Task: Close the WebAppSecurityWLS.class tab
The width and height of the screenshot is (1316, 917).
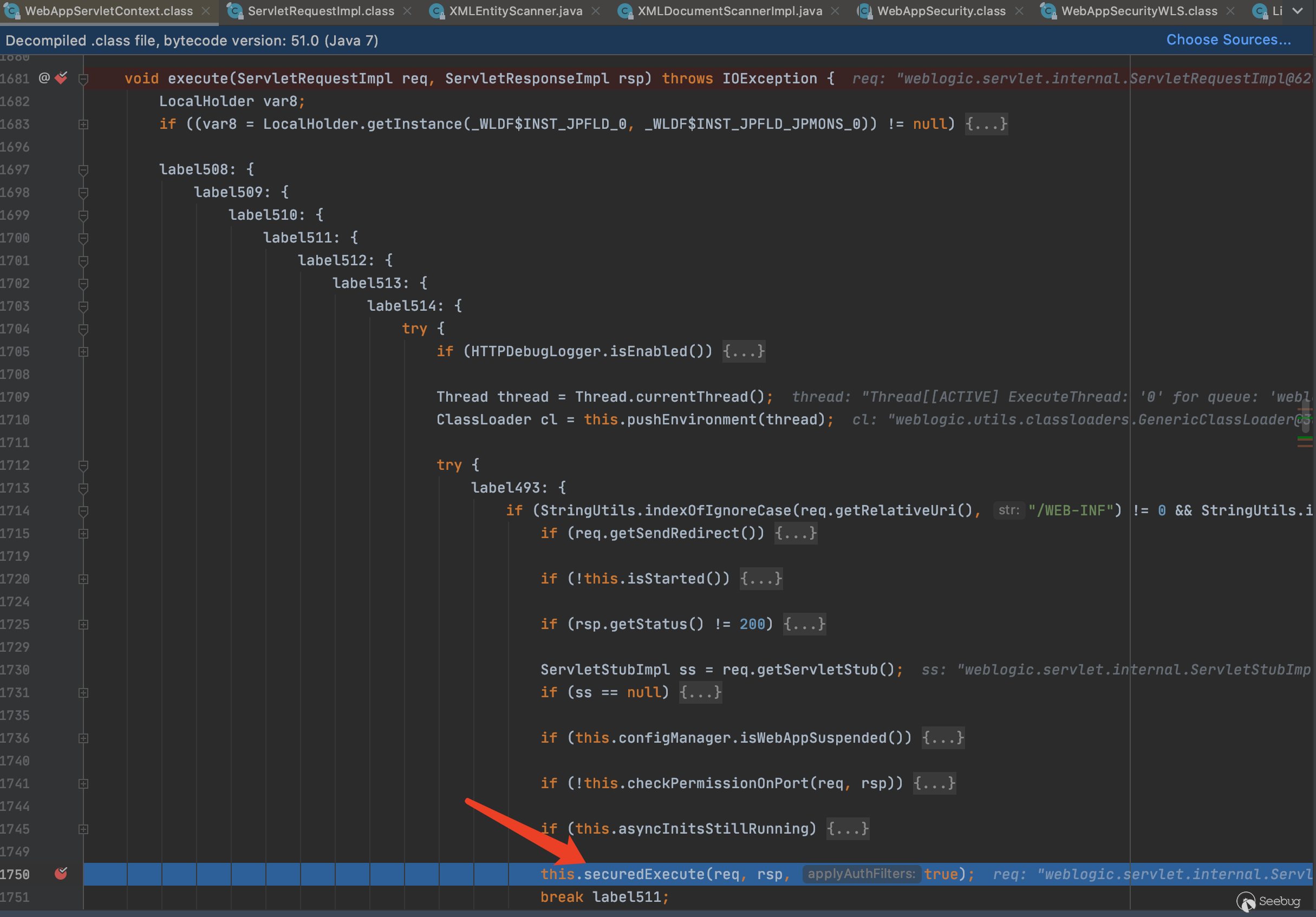Action: coord(1230,11)
